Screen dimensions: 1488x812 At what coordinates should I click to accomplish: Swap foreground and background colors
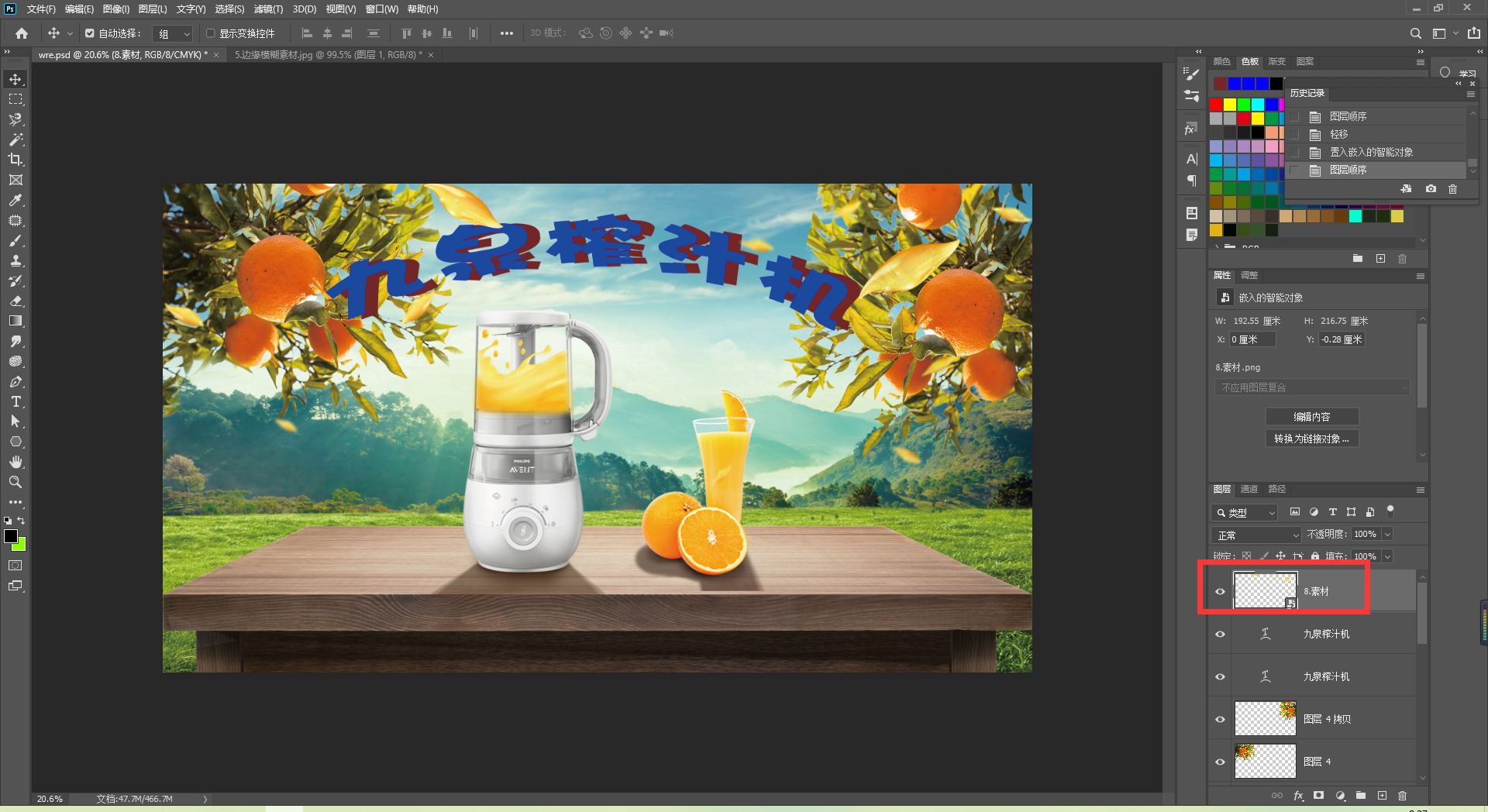click(x=21, y=521)
